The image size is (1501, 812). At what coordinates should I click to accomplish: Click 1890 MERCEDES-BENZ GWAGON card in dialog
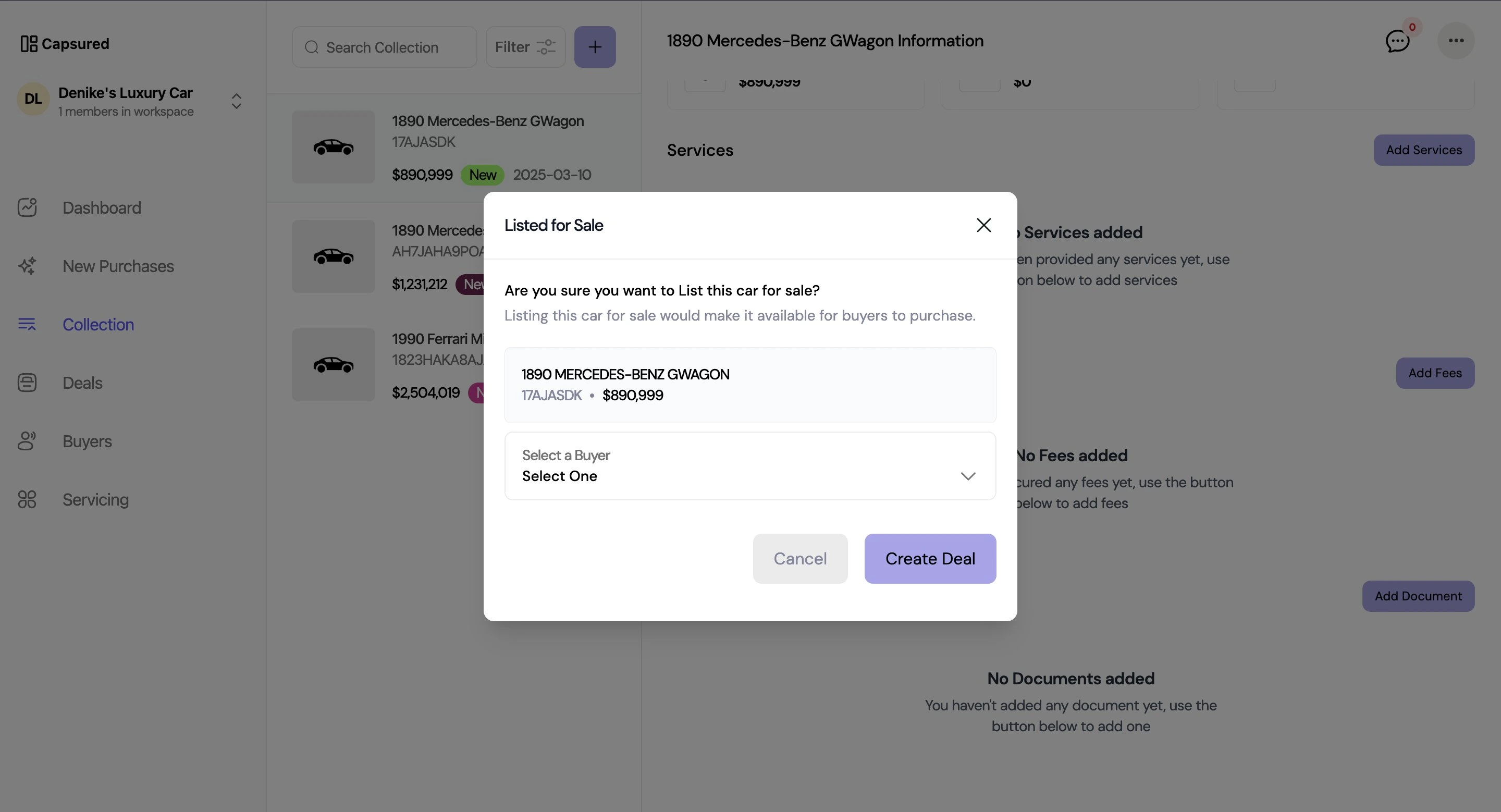[x=750, y=385]
